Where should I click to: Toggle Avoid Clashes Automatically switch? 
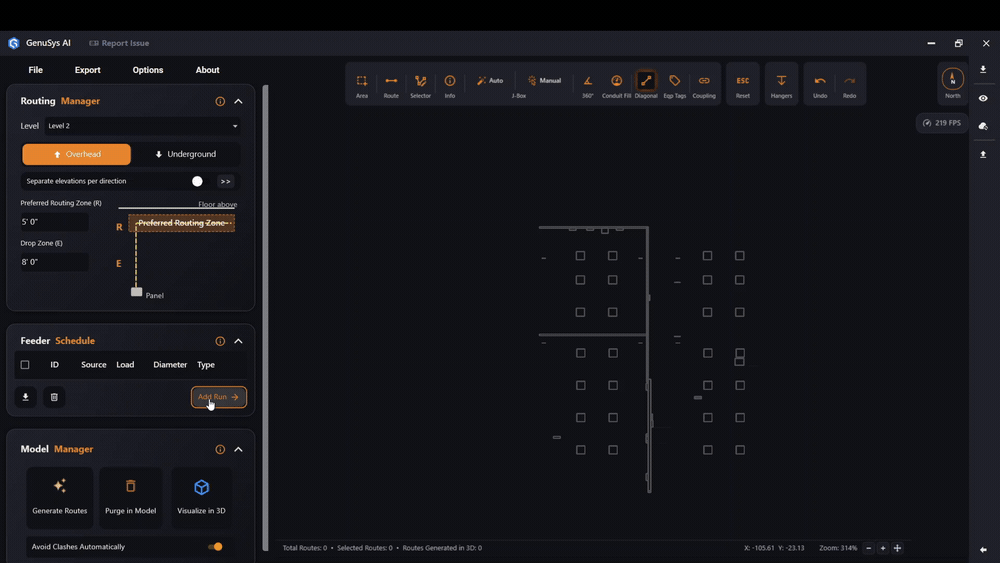click(216, 547)
